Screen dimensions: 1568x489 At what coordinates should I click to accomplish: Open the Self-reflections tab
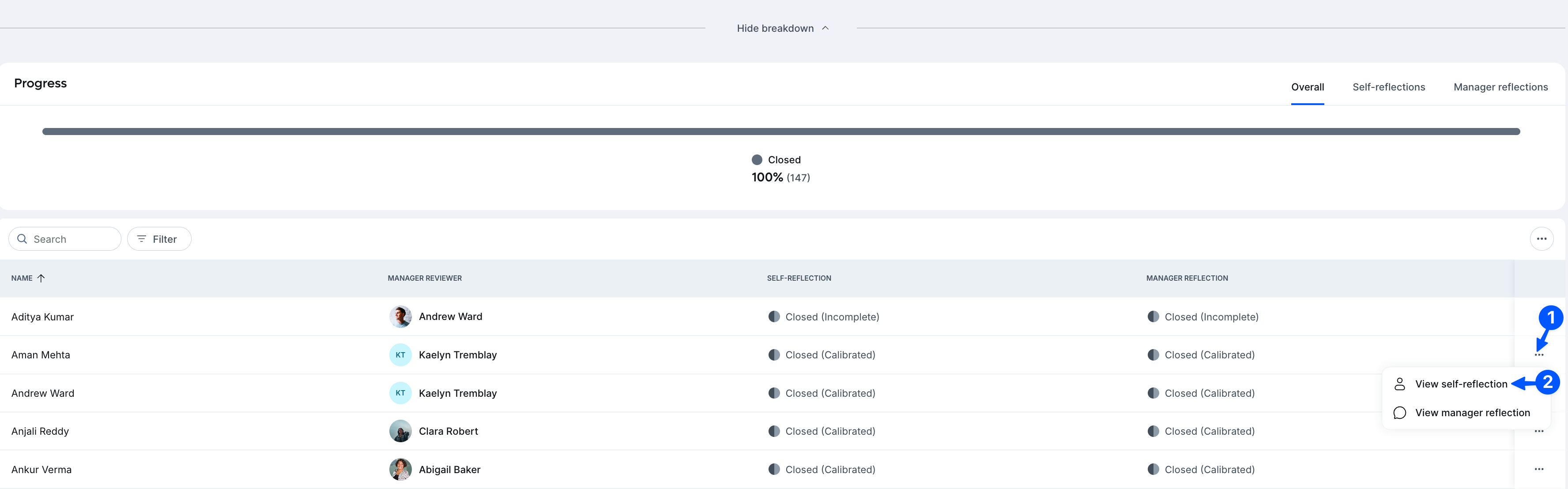coord(1388,87)
